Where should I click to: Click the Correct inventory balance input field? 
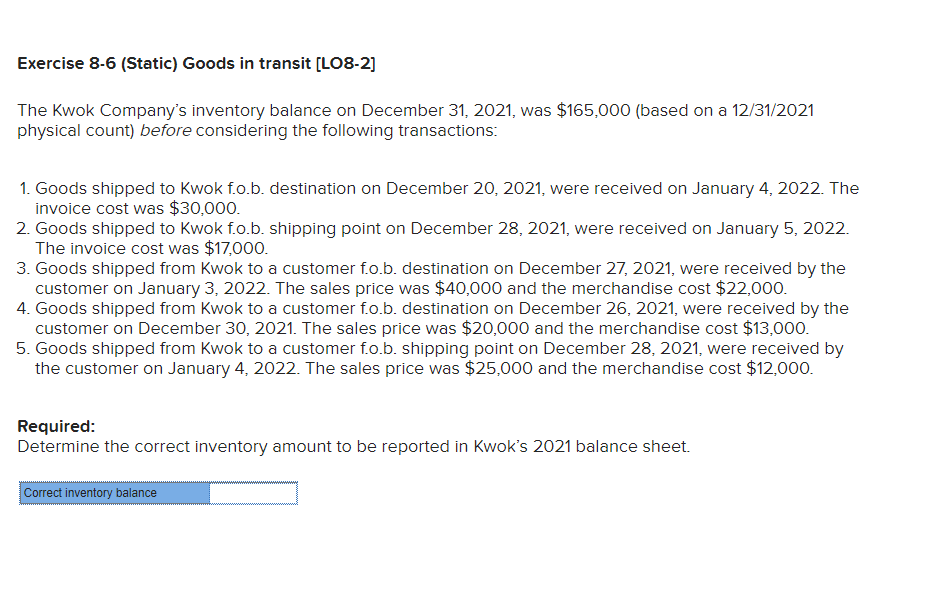click(x=253, y=493)
